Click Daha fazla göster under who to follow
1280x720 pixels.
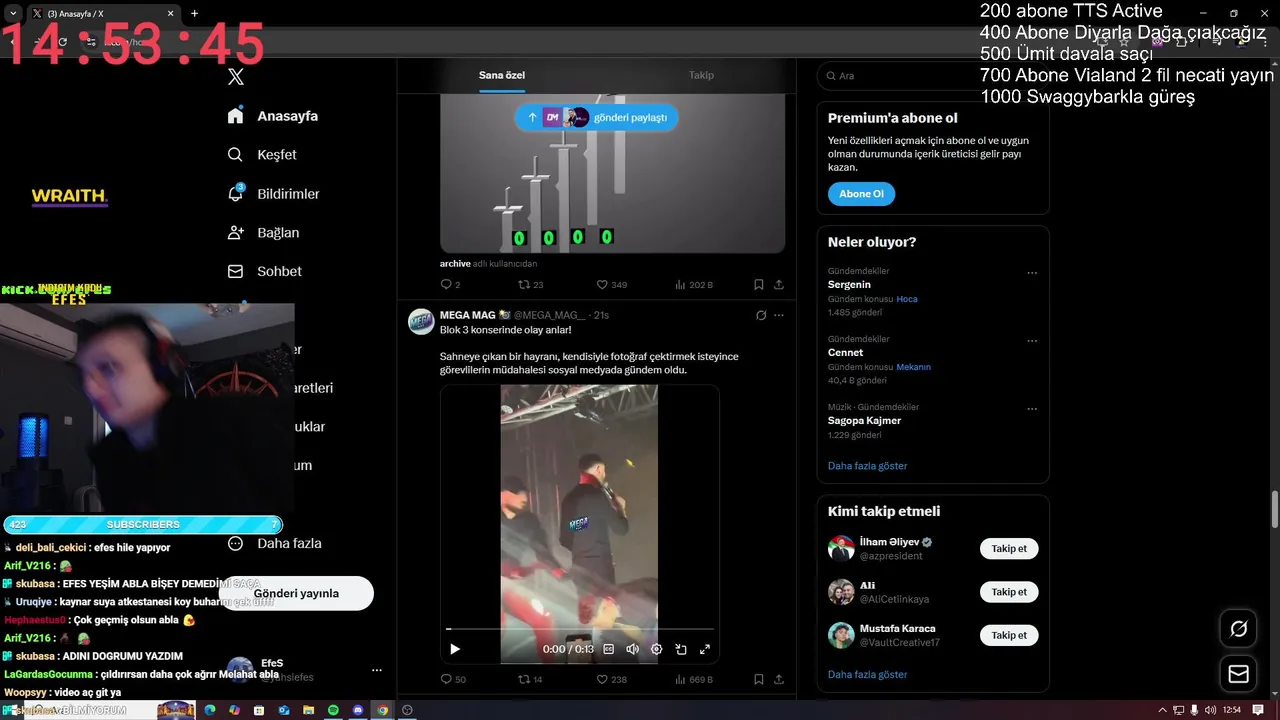[x=867, y=675]
